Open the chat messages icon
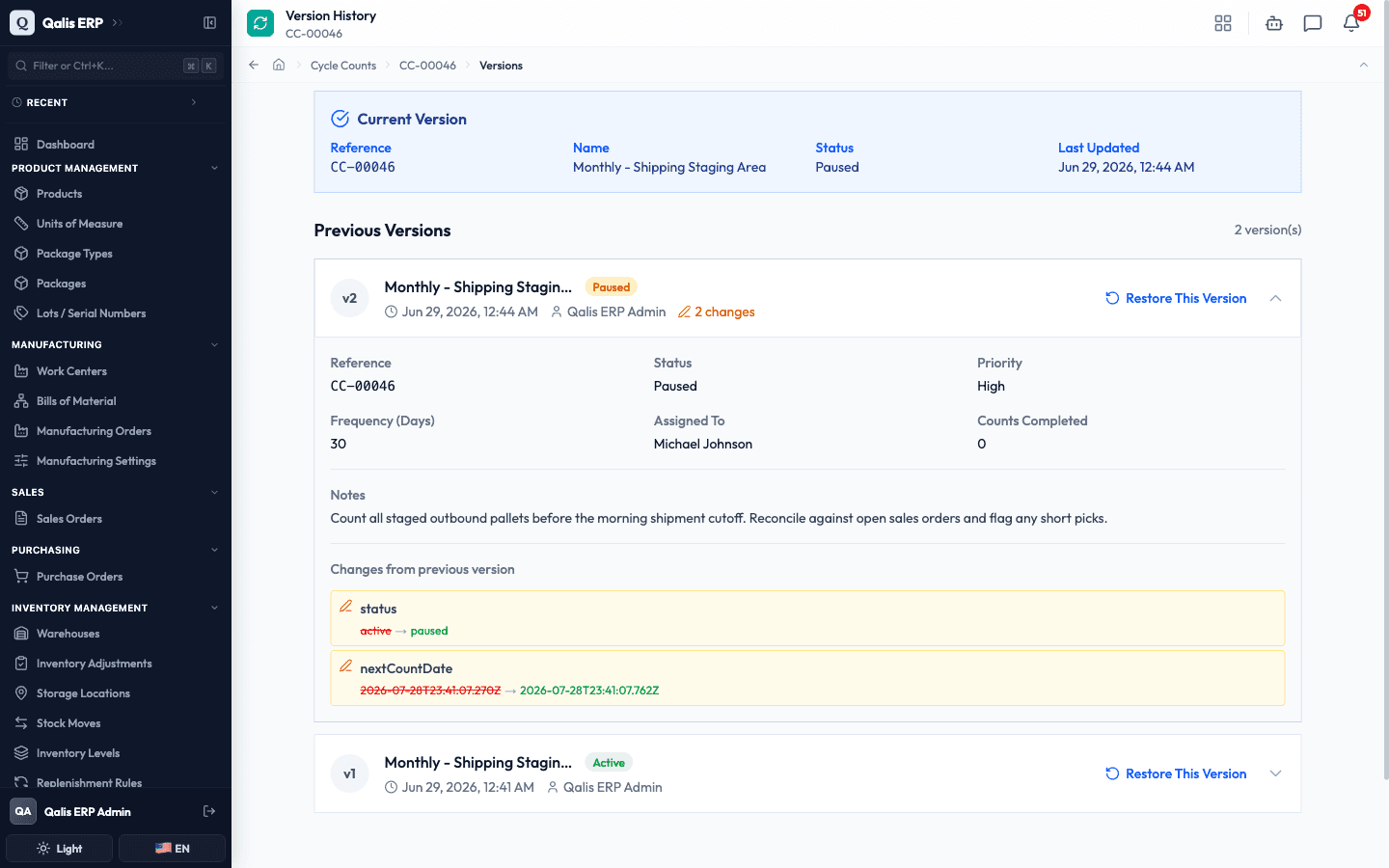Image resolution: width=1389 pixels, height=868 pixels. pyautogui.click(x=1313, y=23)
